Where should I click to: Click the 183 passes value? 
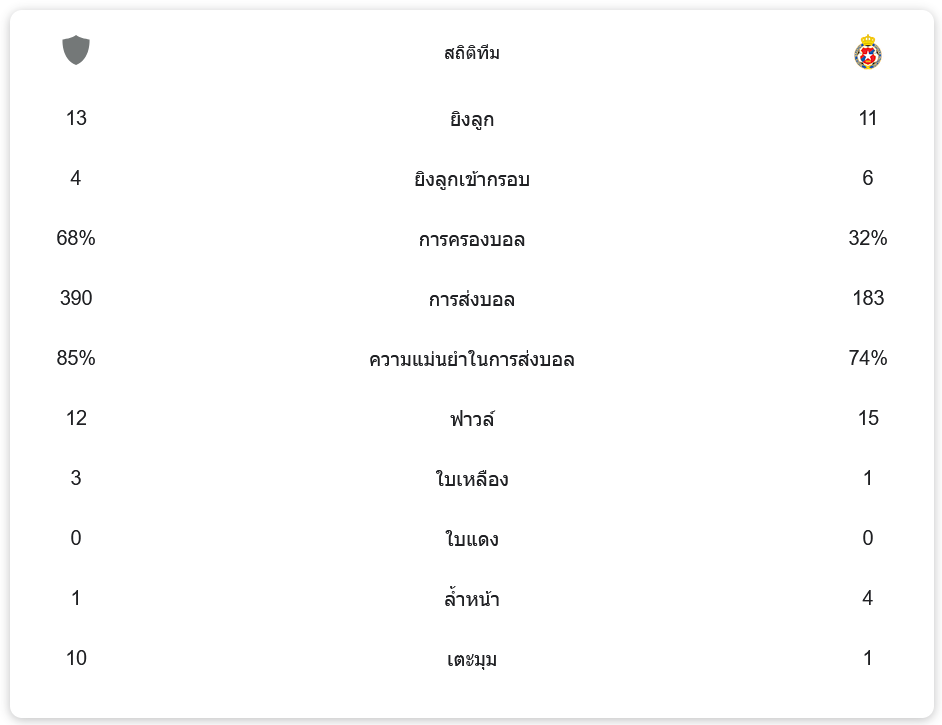point(867,298)
